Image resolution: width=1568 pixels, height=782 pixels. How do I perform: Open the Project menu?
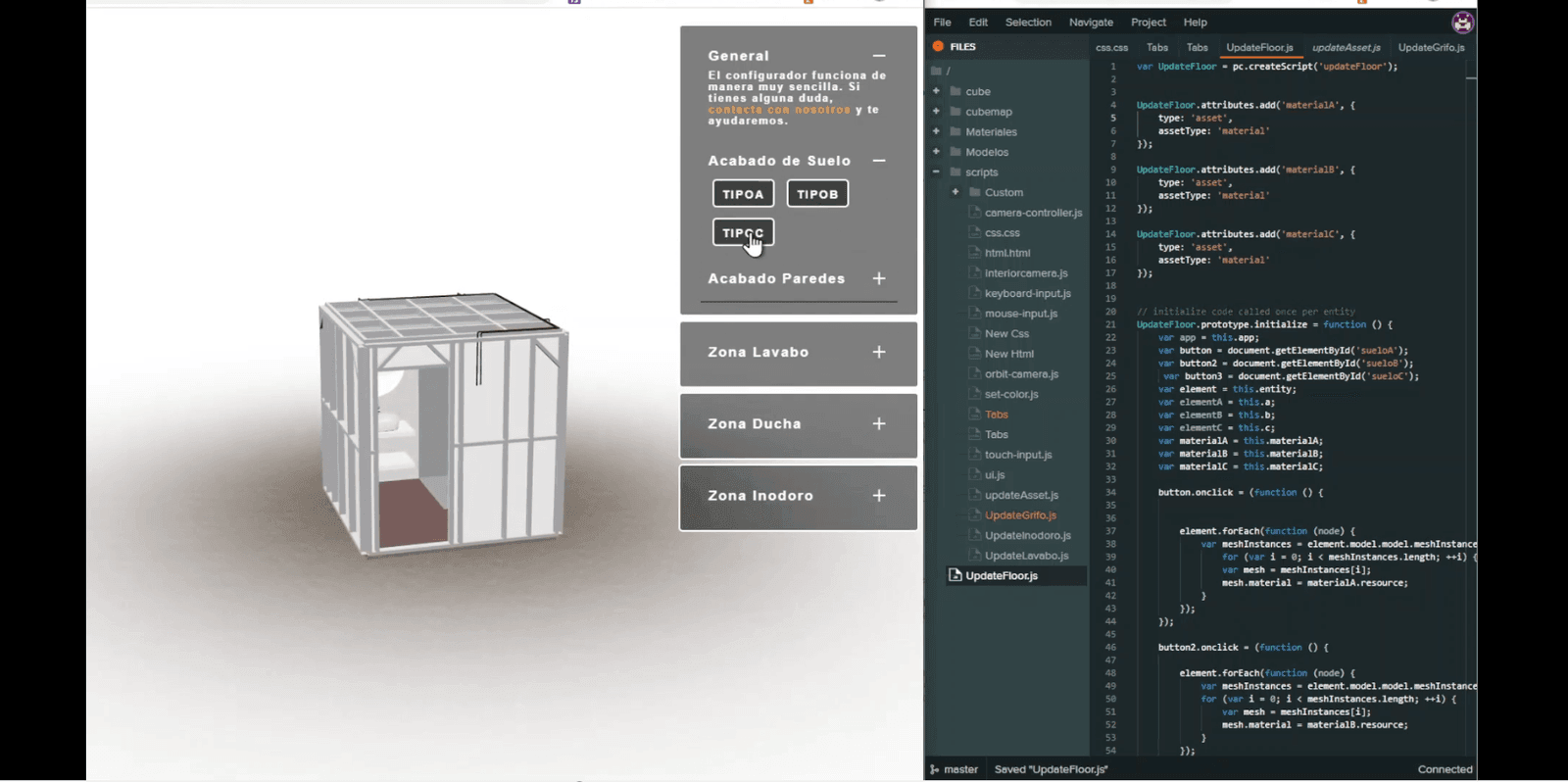click(x=1149, y=23)
